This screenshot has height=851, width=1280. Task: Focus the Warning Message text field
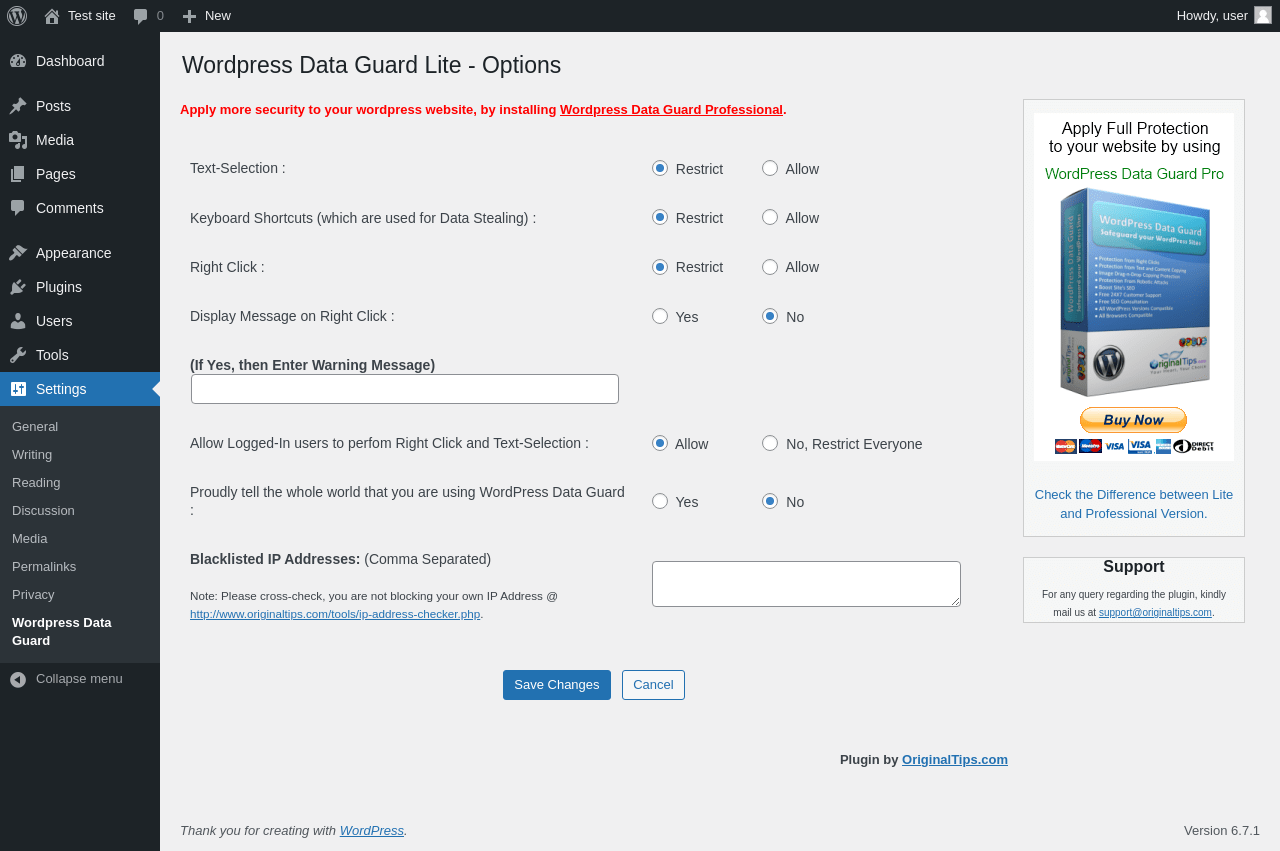pyautogui.click(x=405, y=389)
